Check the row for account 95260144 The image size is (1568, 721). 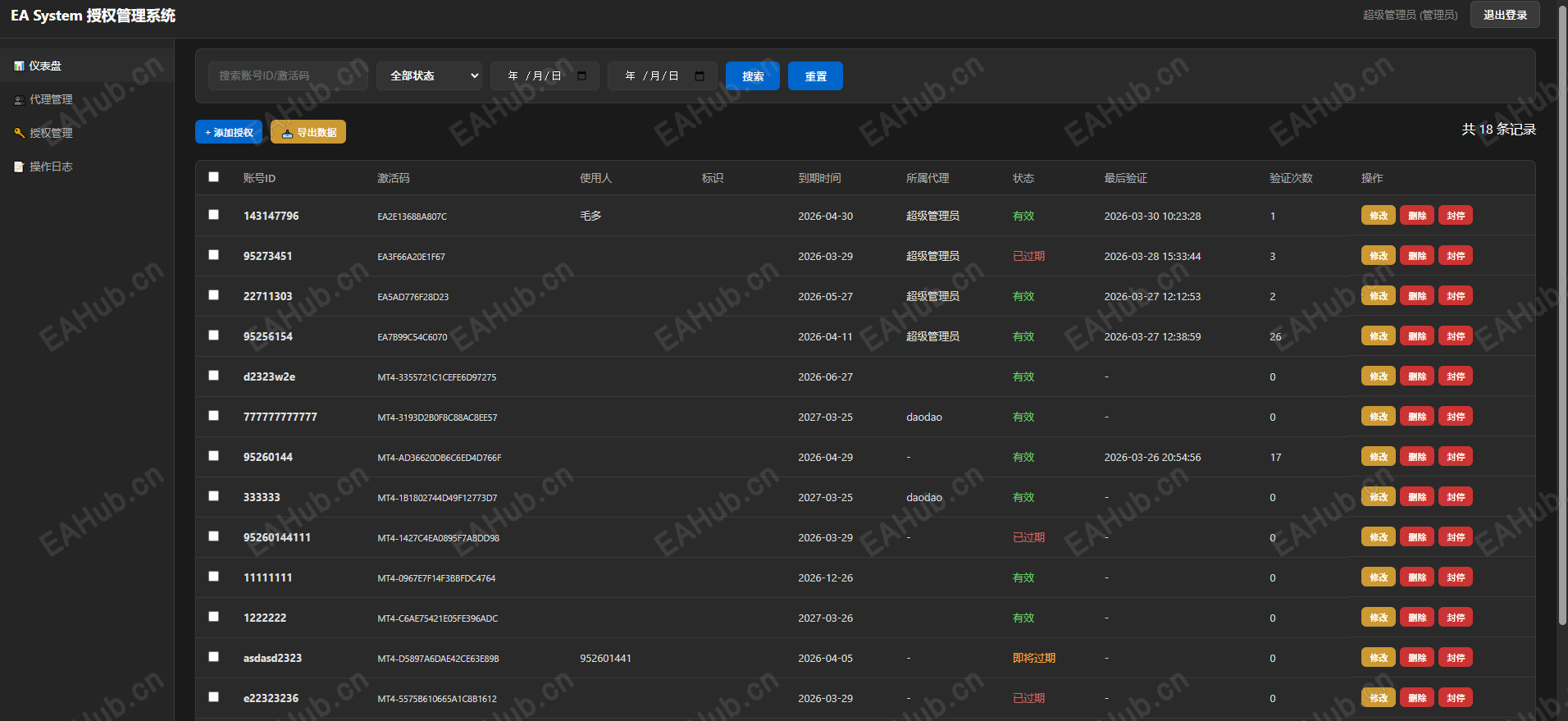(x=214, y=455)
